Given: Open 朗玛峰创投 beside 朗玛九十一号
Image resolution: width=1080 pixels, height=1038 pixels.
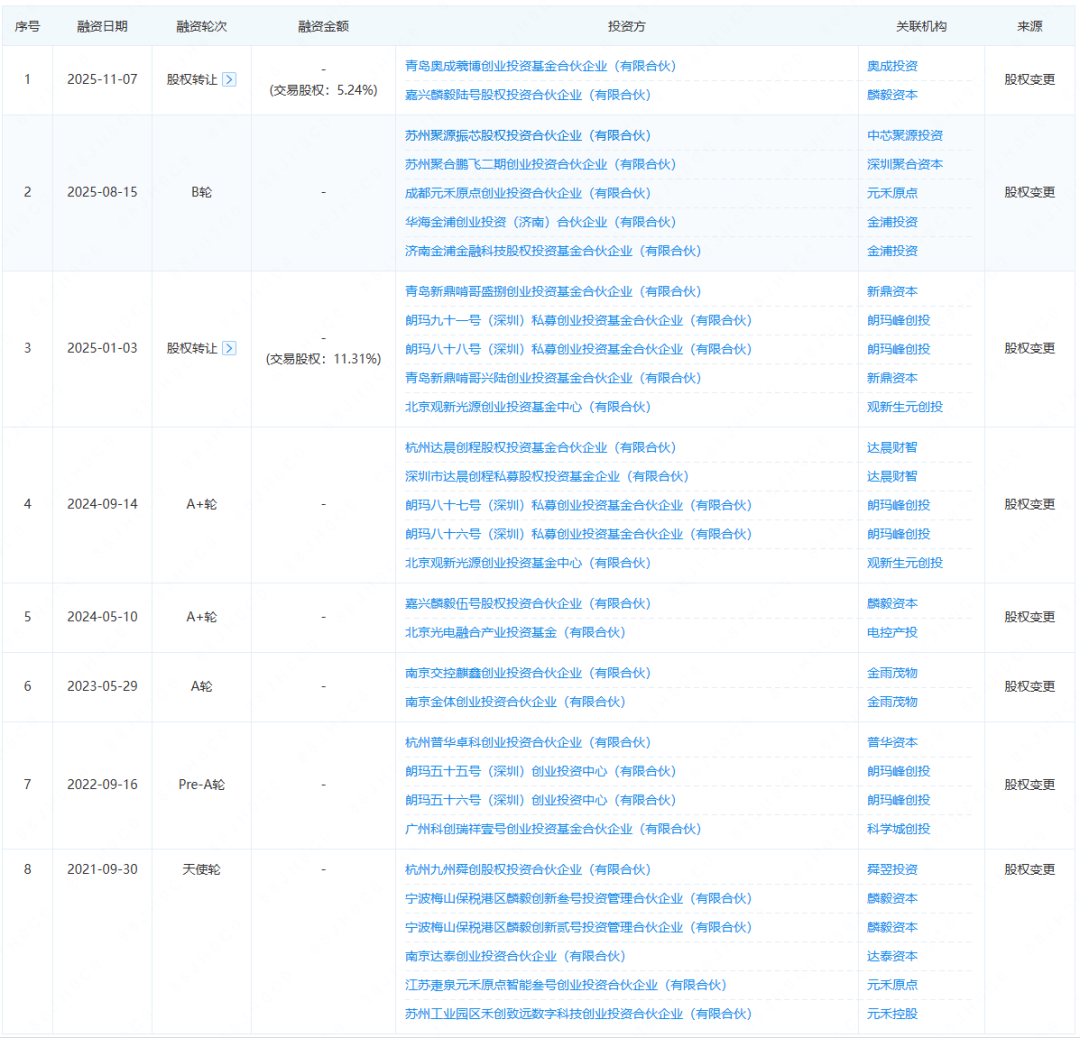Looking at the screenshot, I should pos(898,321).
